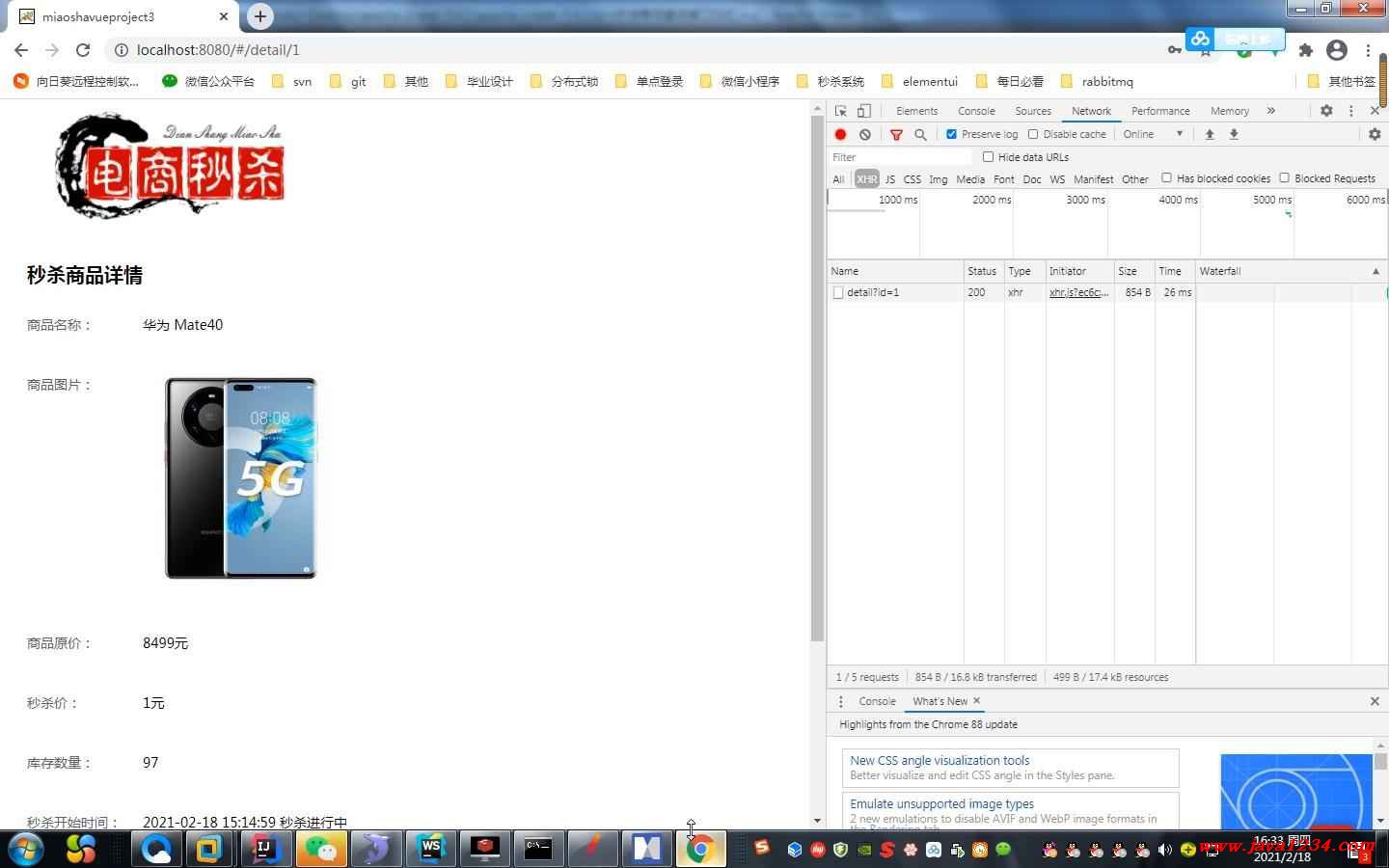1389x868 pixels.
Task: Select XHR request type filter
Action: click(x=866, y=178)
